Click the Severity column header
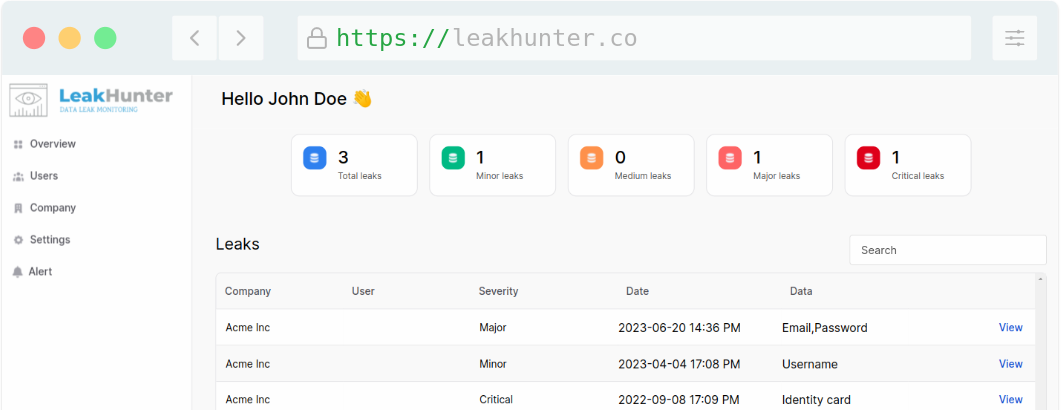Viewport: 1061px width, 410px height. click(498, 292)
